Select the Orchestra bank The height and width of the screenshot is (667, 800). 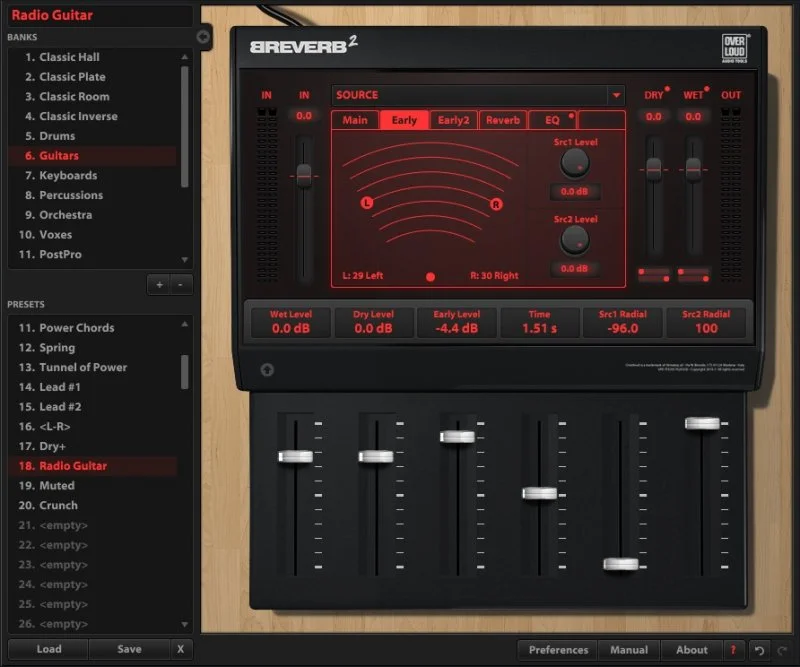point(93,215)
